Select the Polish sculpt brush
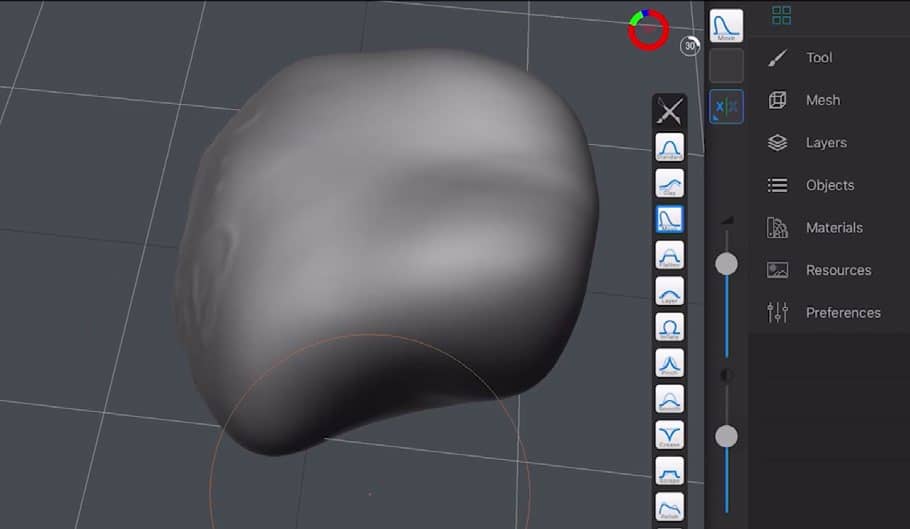Viewport: 910px width, 529px height. pos(669,507)
